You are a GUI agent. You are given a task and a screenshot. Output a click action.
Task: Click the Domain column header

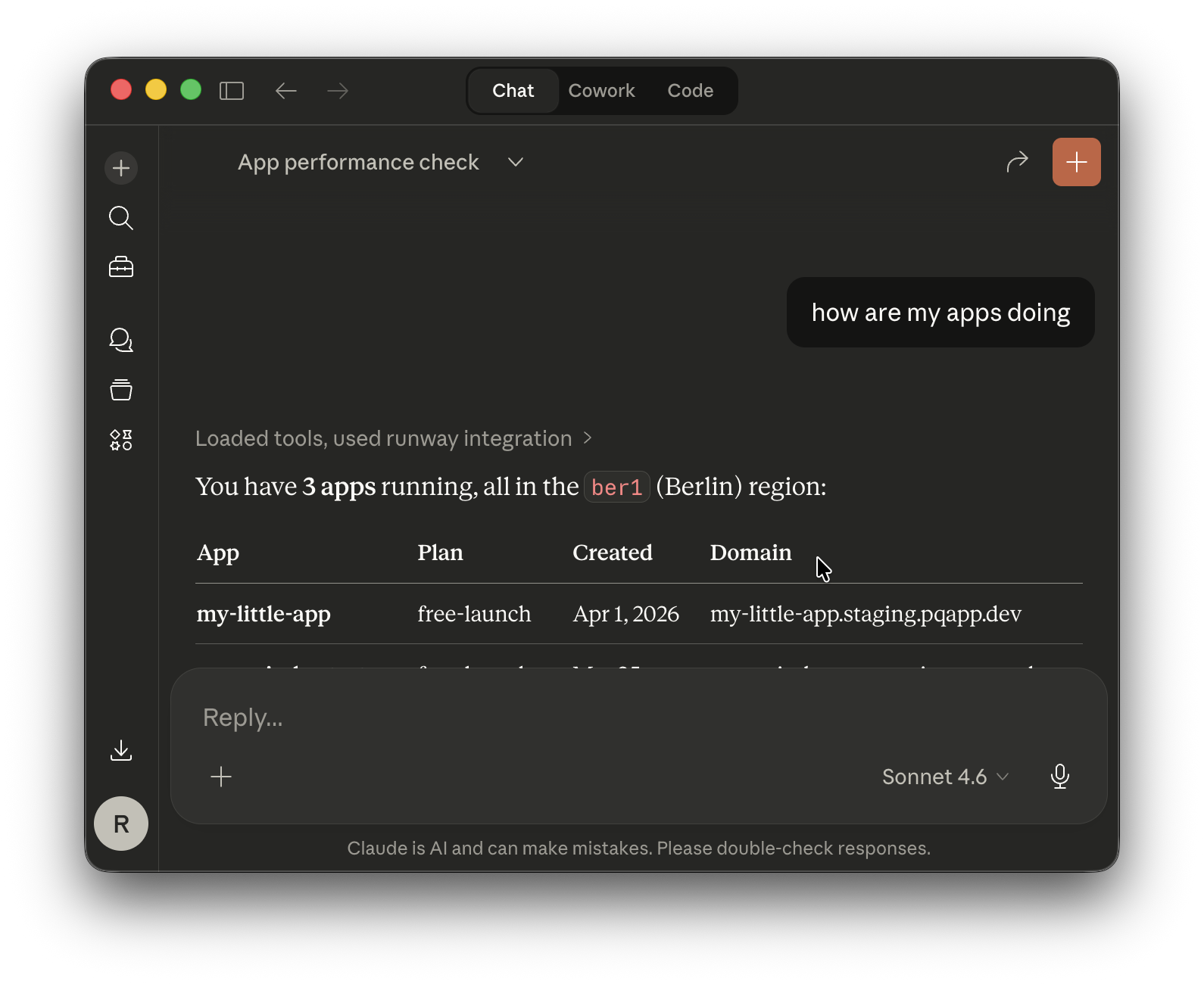(x=750, y=553)
